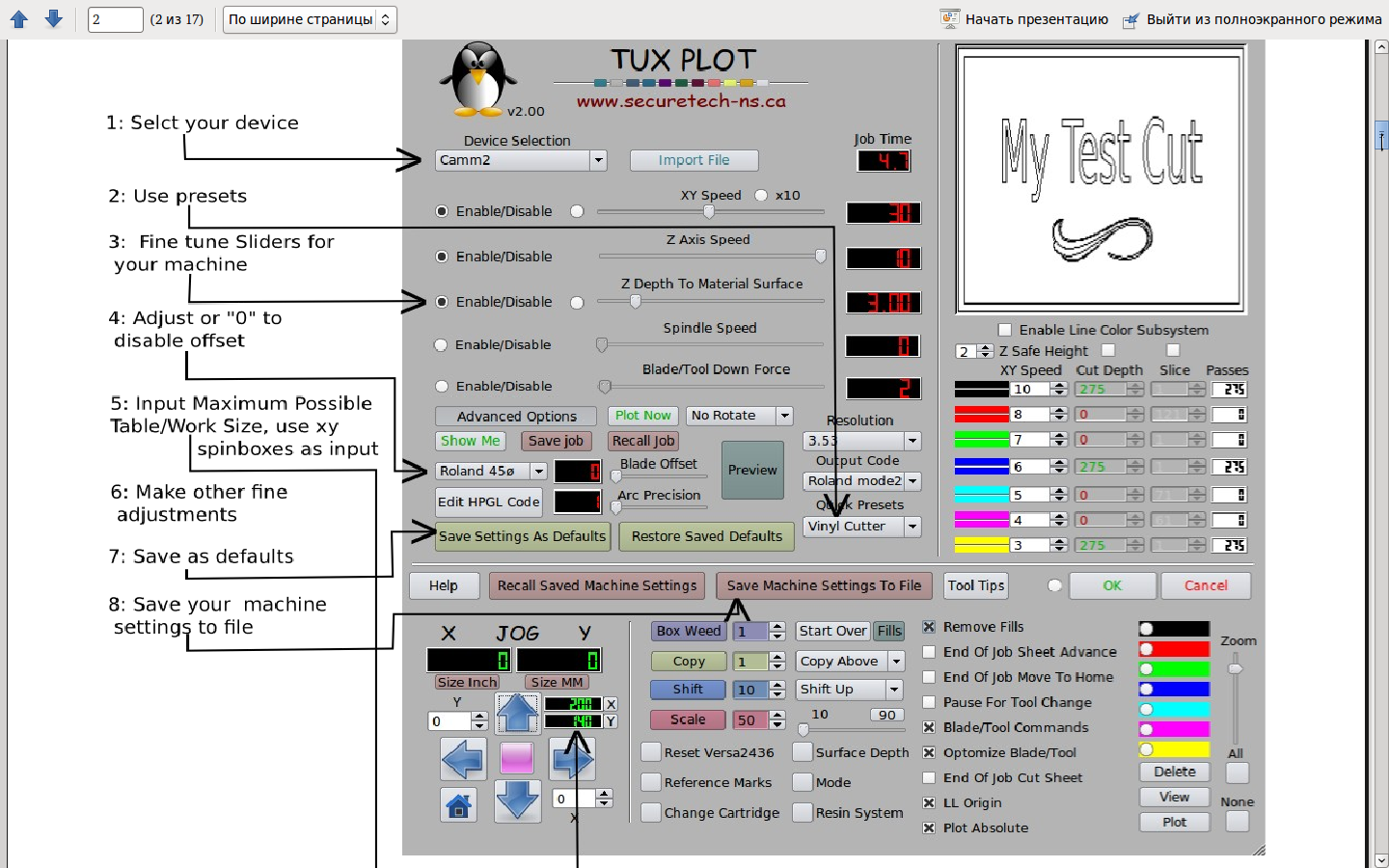Click the black row XY Speed spinbox
Image resolution: width=1389 pixels, height=868 pixels.
pyautogui.click(x=1039, y=390)
